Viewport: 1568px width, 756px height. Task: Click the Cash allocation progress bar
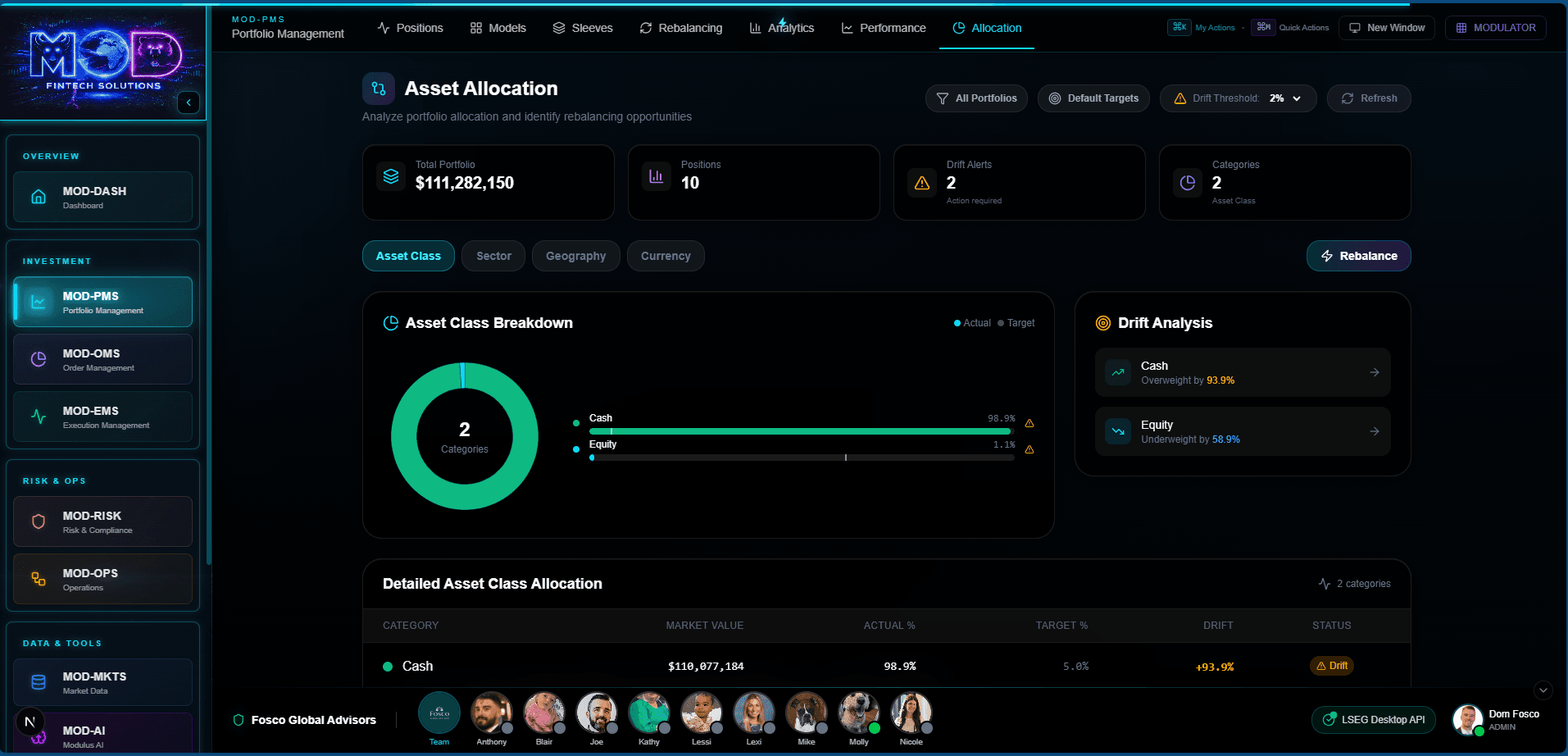[x=800, y=431]
